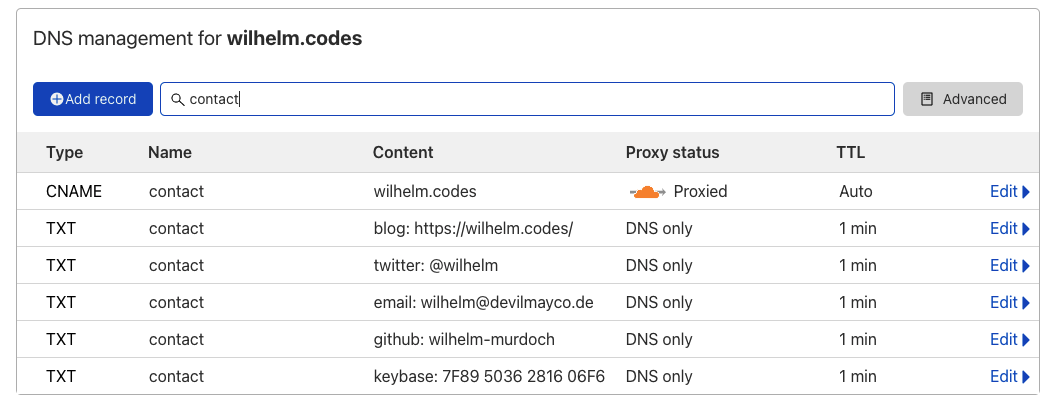
Task: Click the Name column header
Action: (x=170, y=153)
